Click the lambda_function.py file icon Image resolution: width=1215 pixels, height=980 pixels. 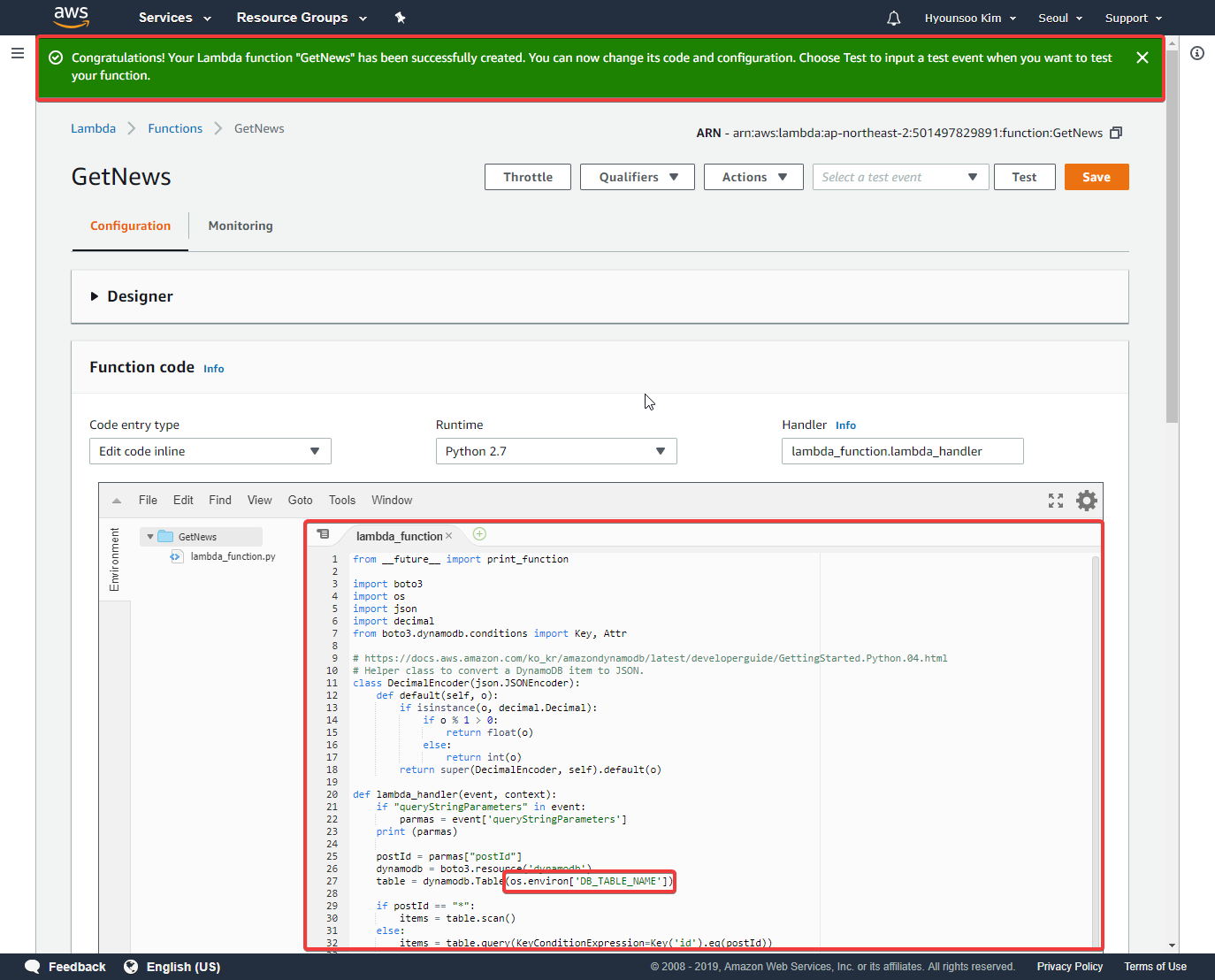[x=177, y=556]
